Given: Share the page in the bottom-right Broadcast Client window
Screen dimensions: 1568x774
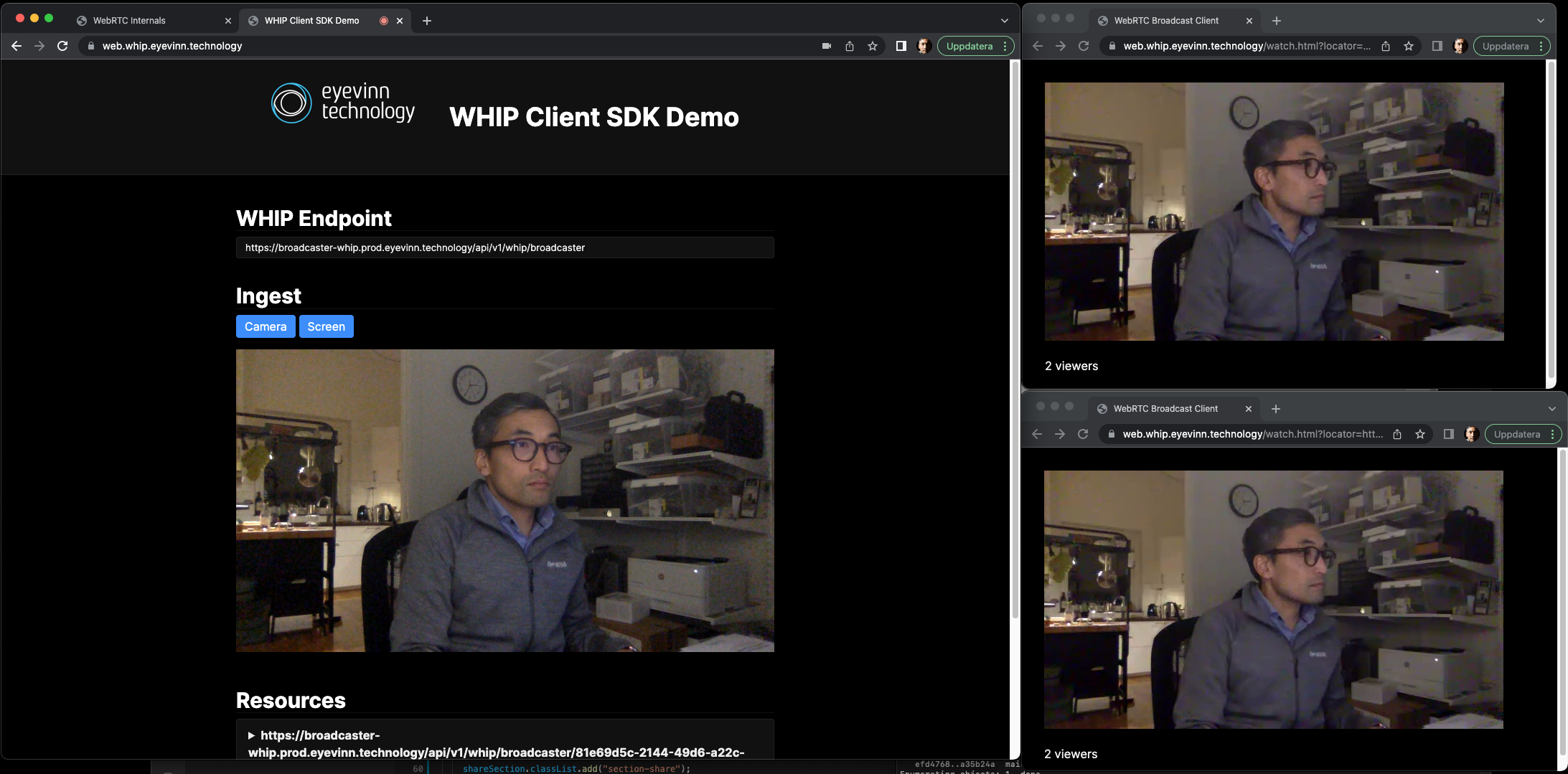Looking at the screenshot, I should pyautogui.click(x=1397, y=434).
